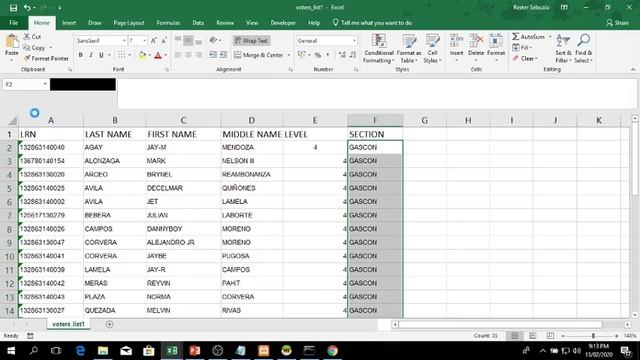The width and height of the screenshot is (640, 360).
Task: Open the Sort & Filter menu
Action: [563, 49]
